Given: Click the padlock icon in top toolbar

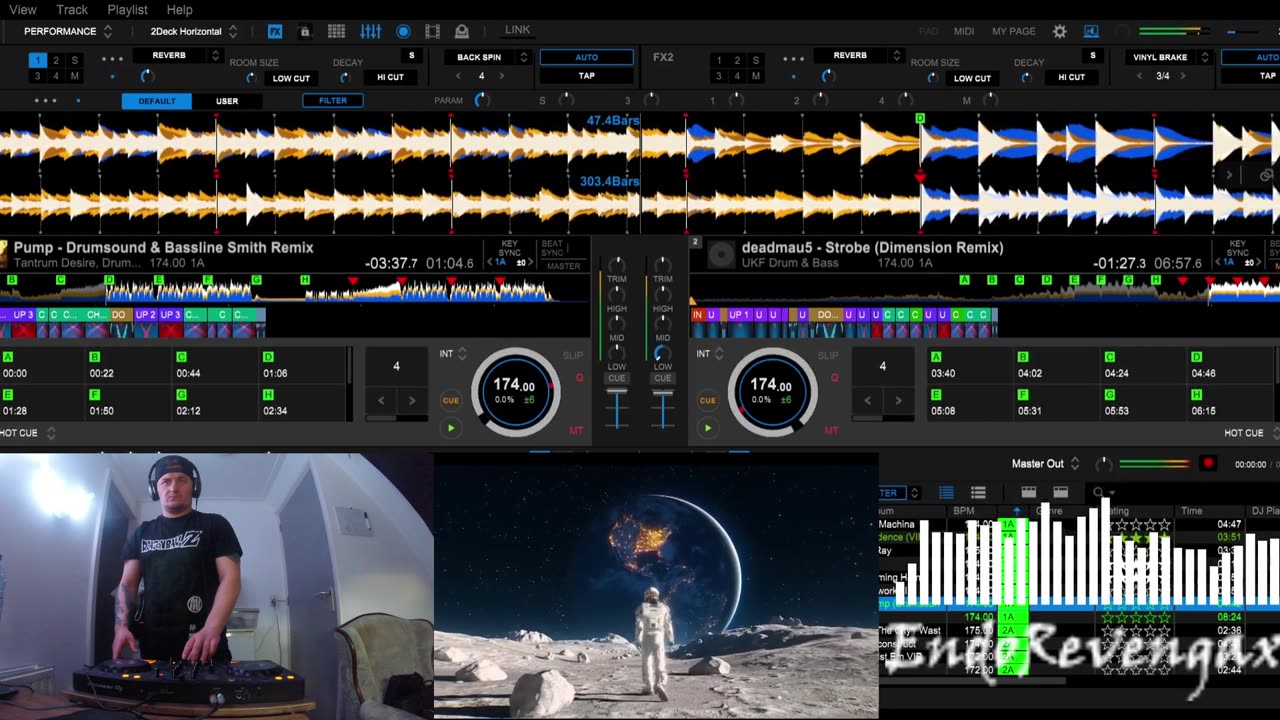Looking at the screenshot, I should tap(305, 32).
